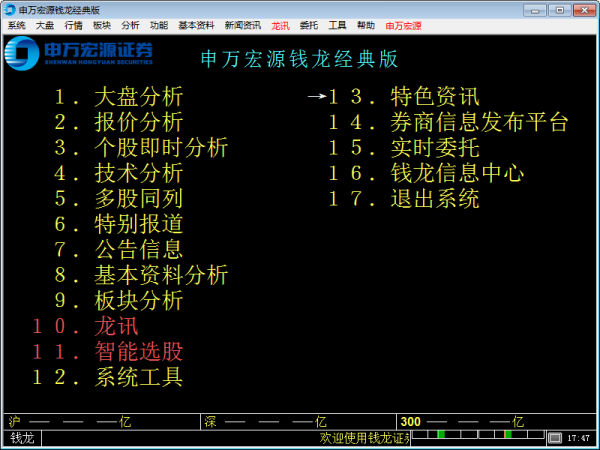Click the small window icon near clock

click(555, 438)
